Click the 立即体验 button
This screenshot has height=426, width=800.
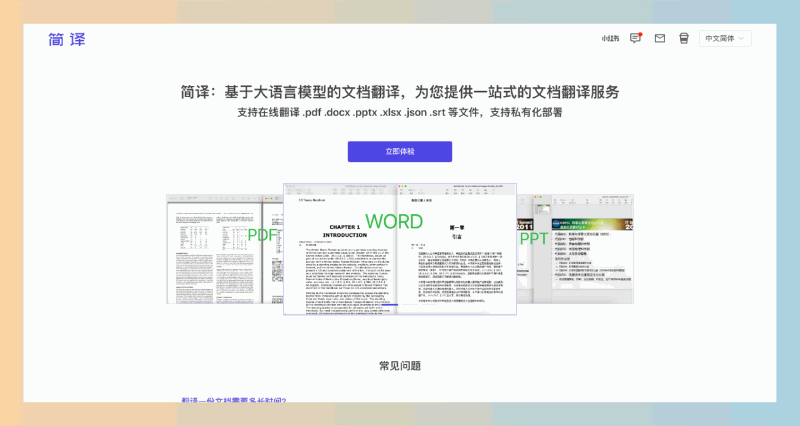coord(400,152)
